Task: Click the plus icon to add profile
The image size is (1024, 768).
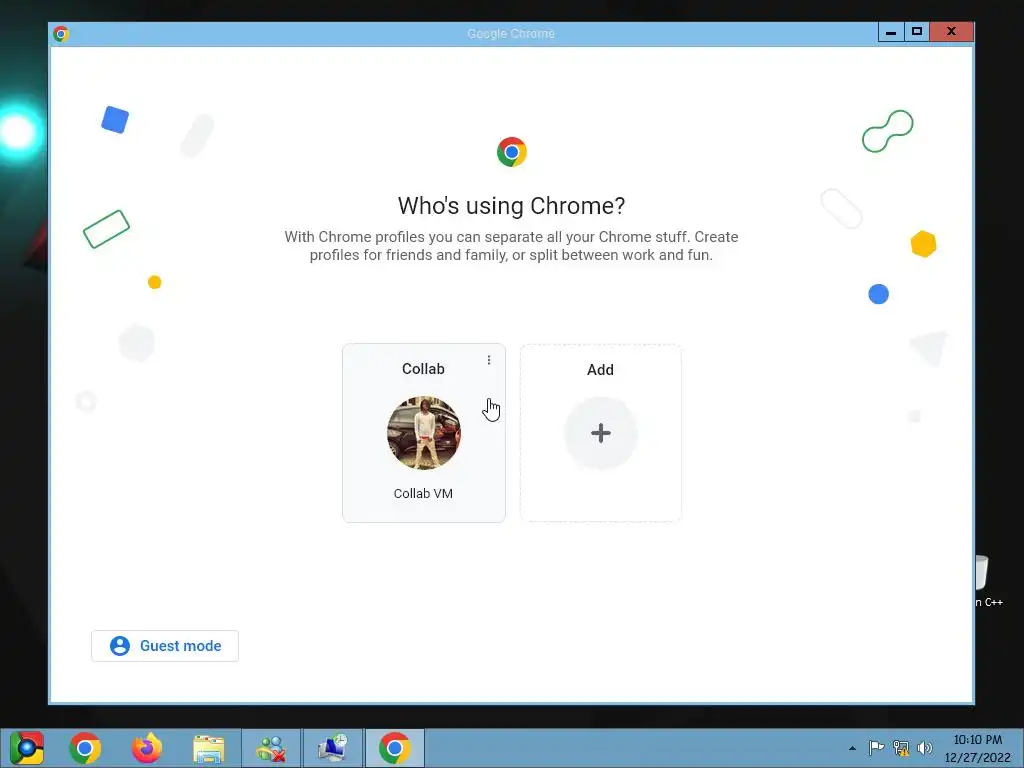Action: (601, 433)
